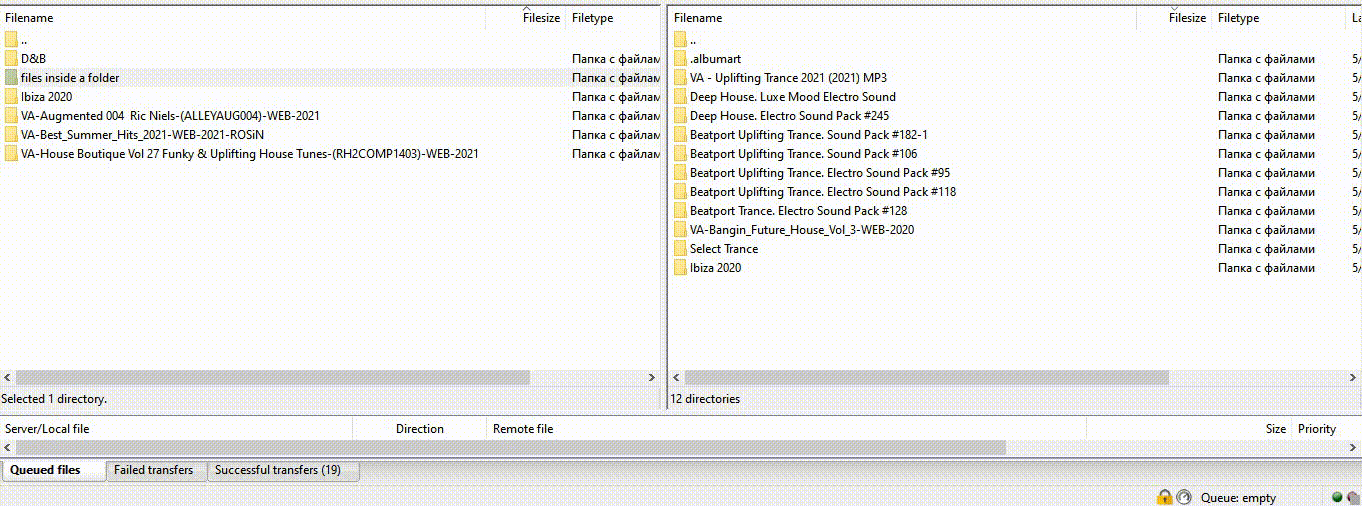Viewport: 1362px width, 506px height.
Task: Click the local pane horizontal scrollbar thumb
Action: [x=272, y=378]
